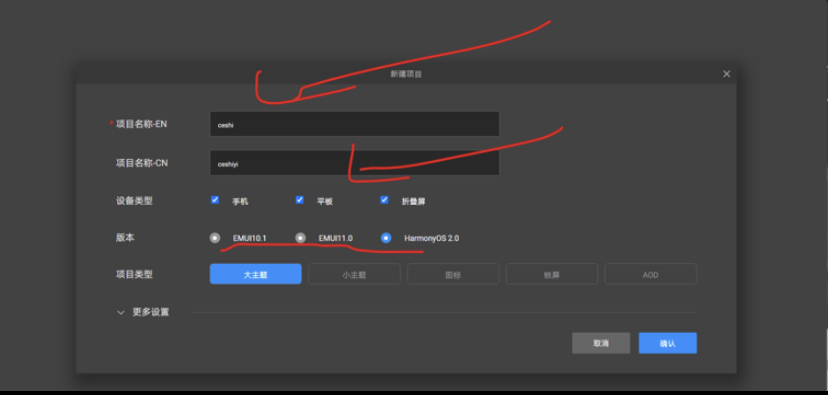The image size is (828, 395).
Task: Click the 项目类型 label
Action: [134, 274]
